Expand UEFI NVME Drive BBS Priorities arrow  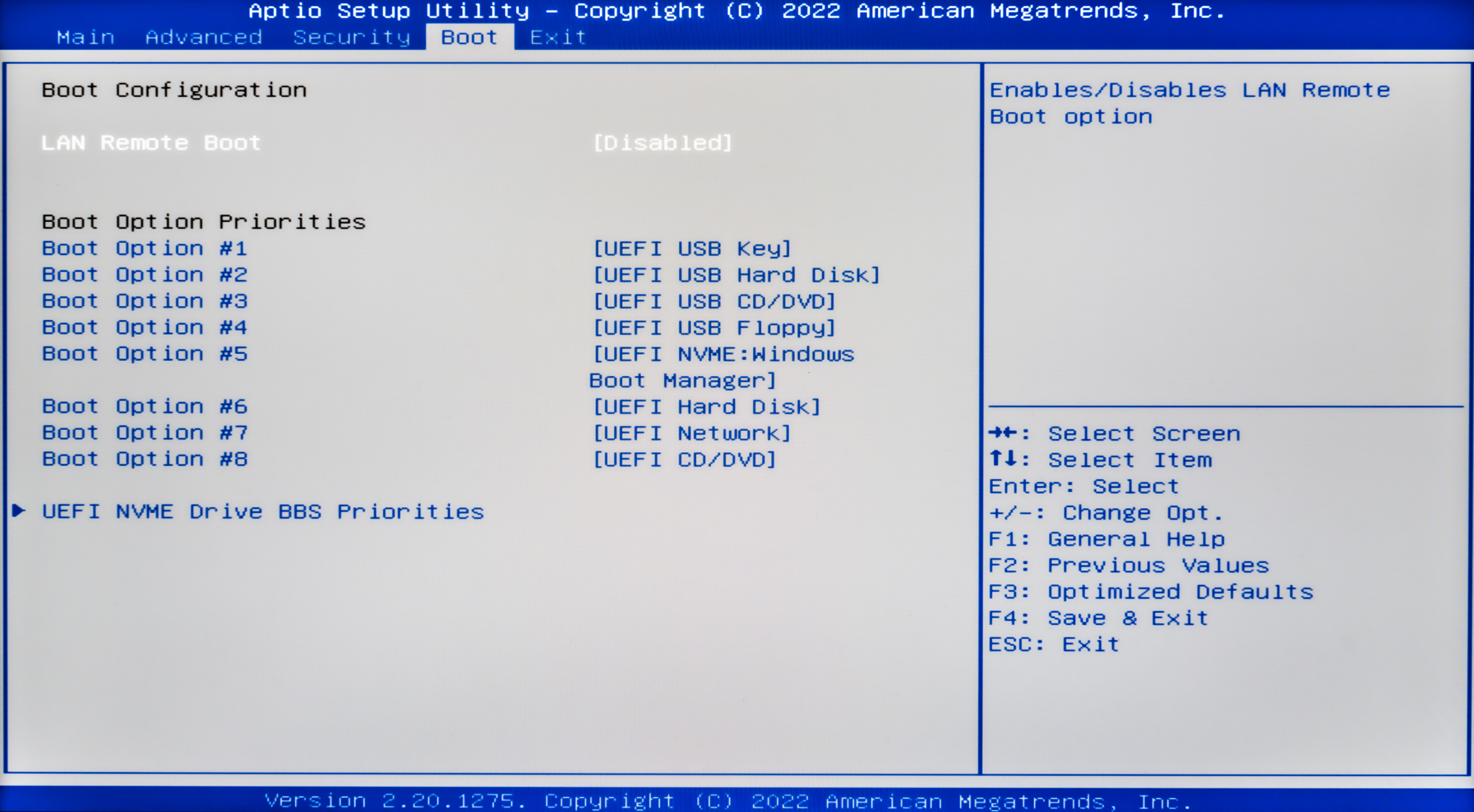(x=19, y=510)
